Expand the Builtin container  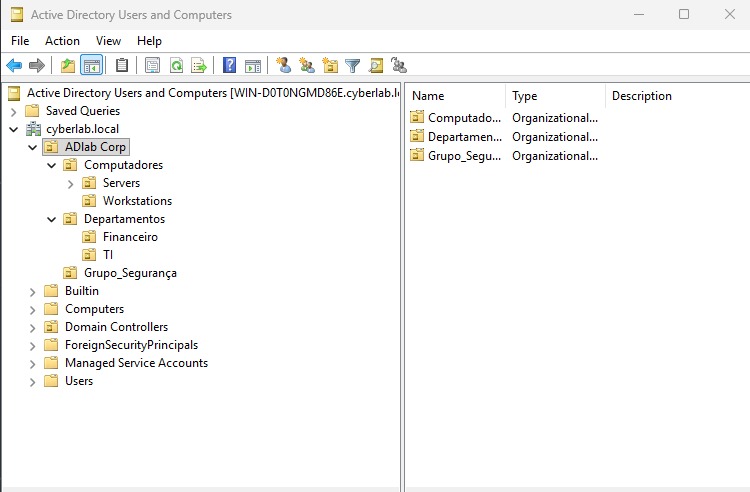(32, 292)
